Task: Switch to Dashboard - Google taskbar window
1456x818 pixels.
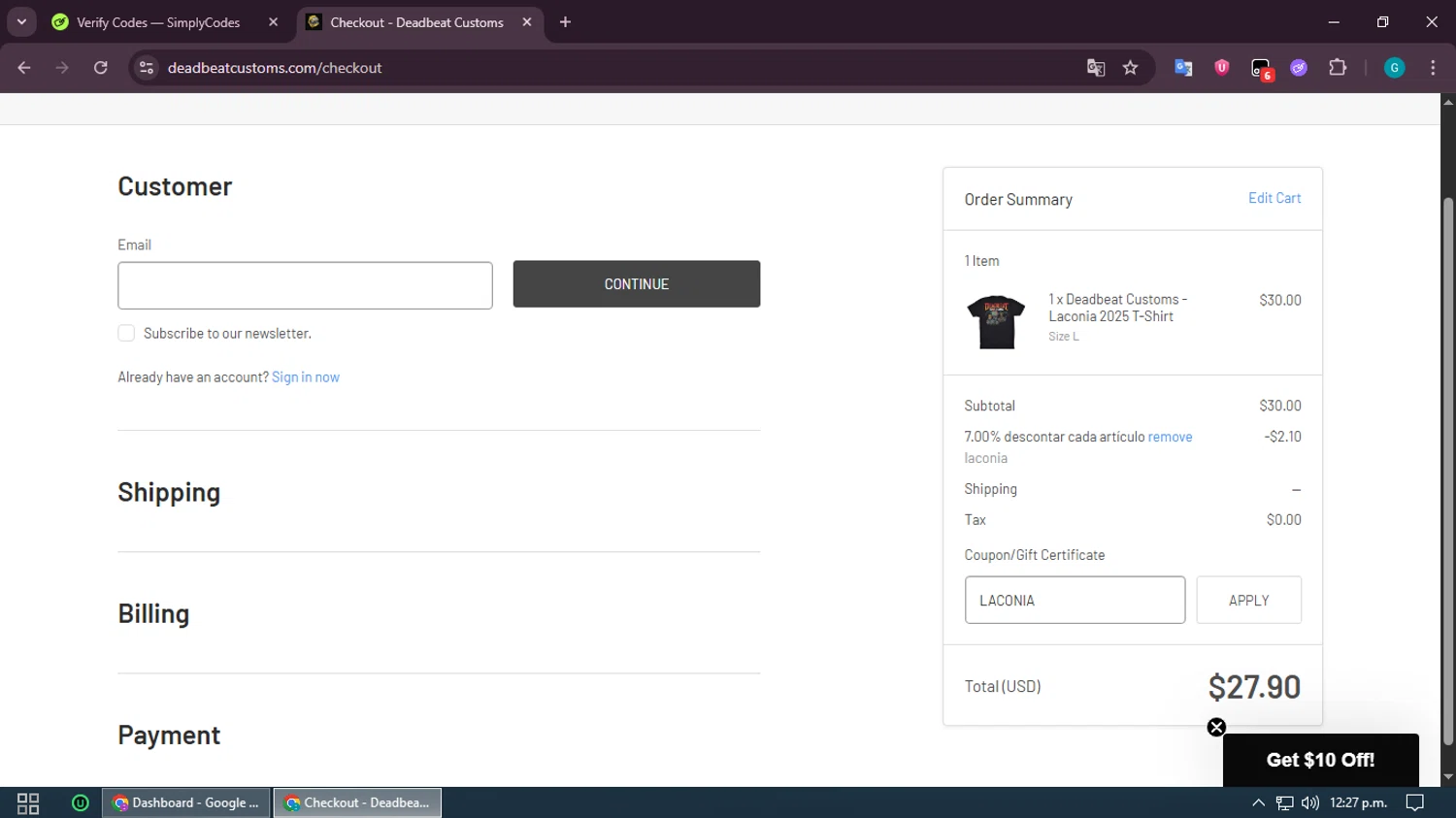Action: pyautogui.click(x=186, y=802)
